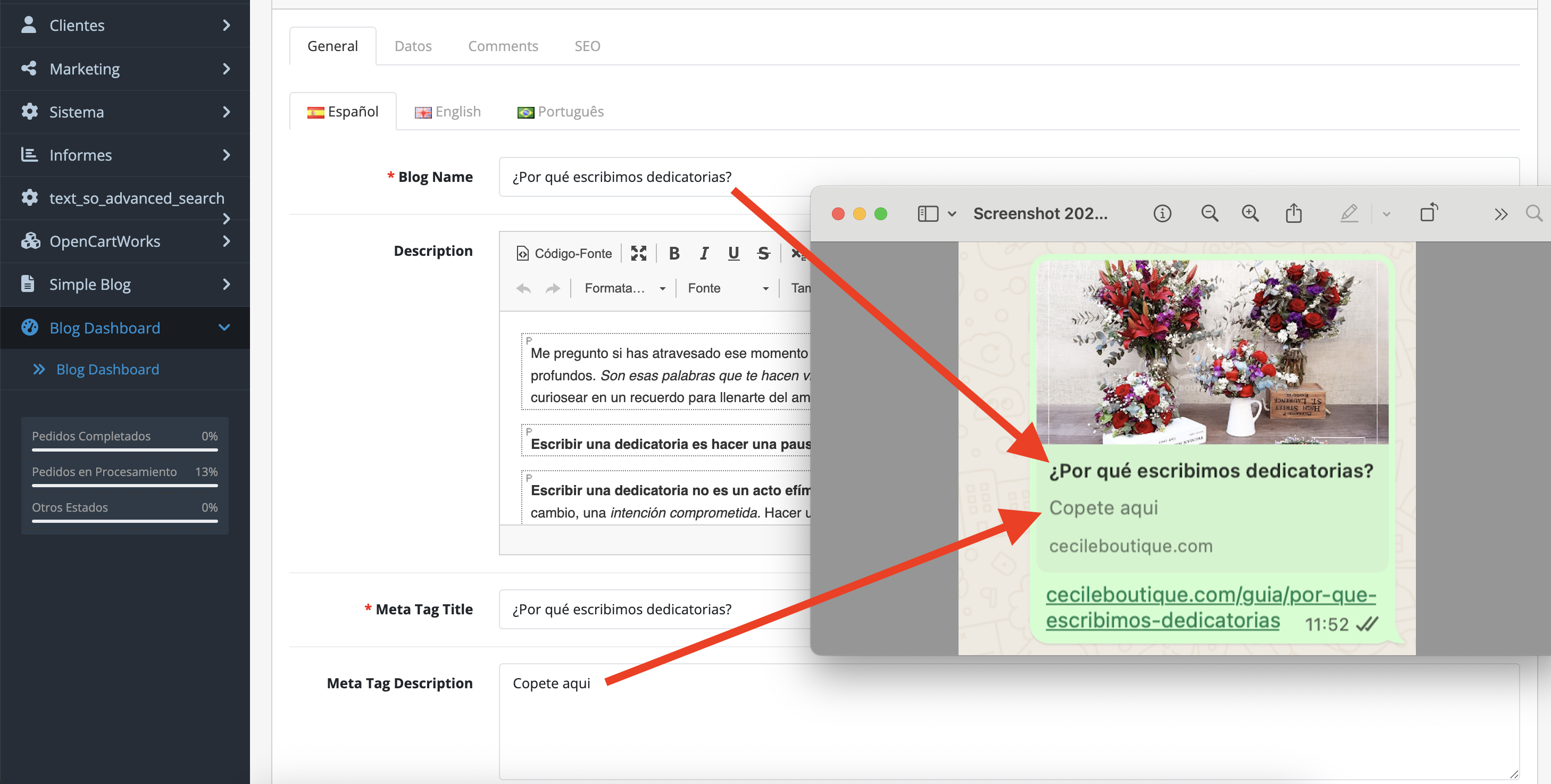The image size is (1551, 784).
Task: Click the Preview share icon
Action: pyautogui.click(x=1294, y=213)
